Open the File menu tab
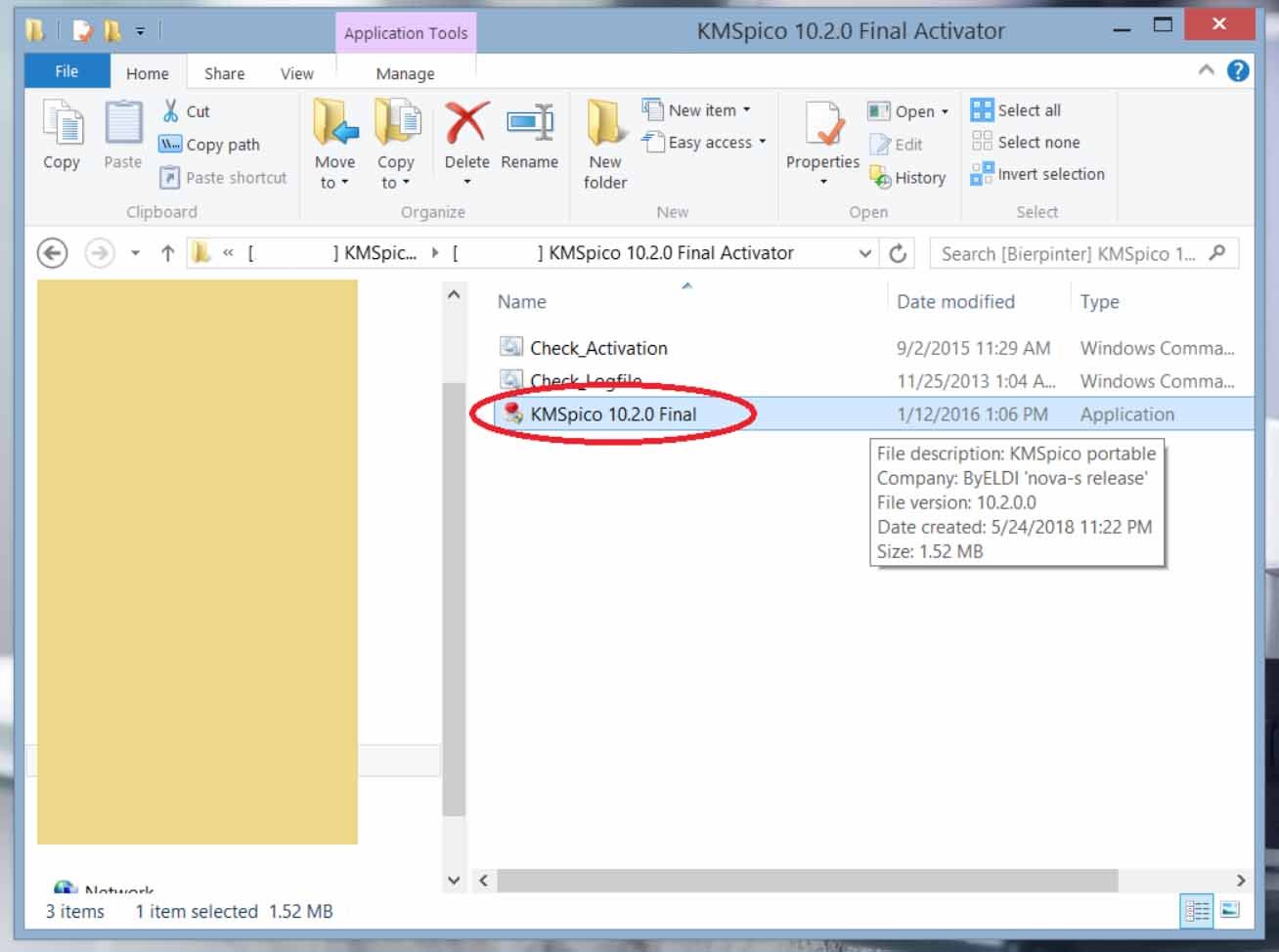The height and width of the screenshot is (952, 1279). pos(66,71)
